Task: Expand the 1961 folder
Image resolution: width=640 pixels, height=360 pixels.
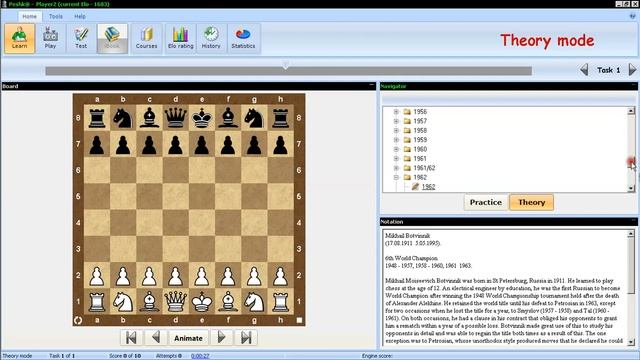Action: [396, 158]
